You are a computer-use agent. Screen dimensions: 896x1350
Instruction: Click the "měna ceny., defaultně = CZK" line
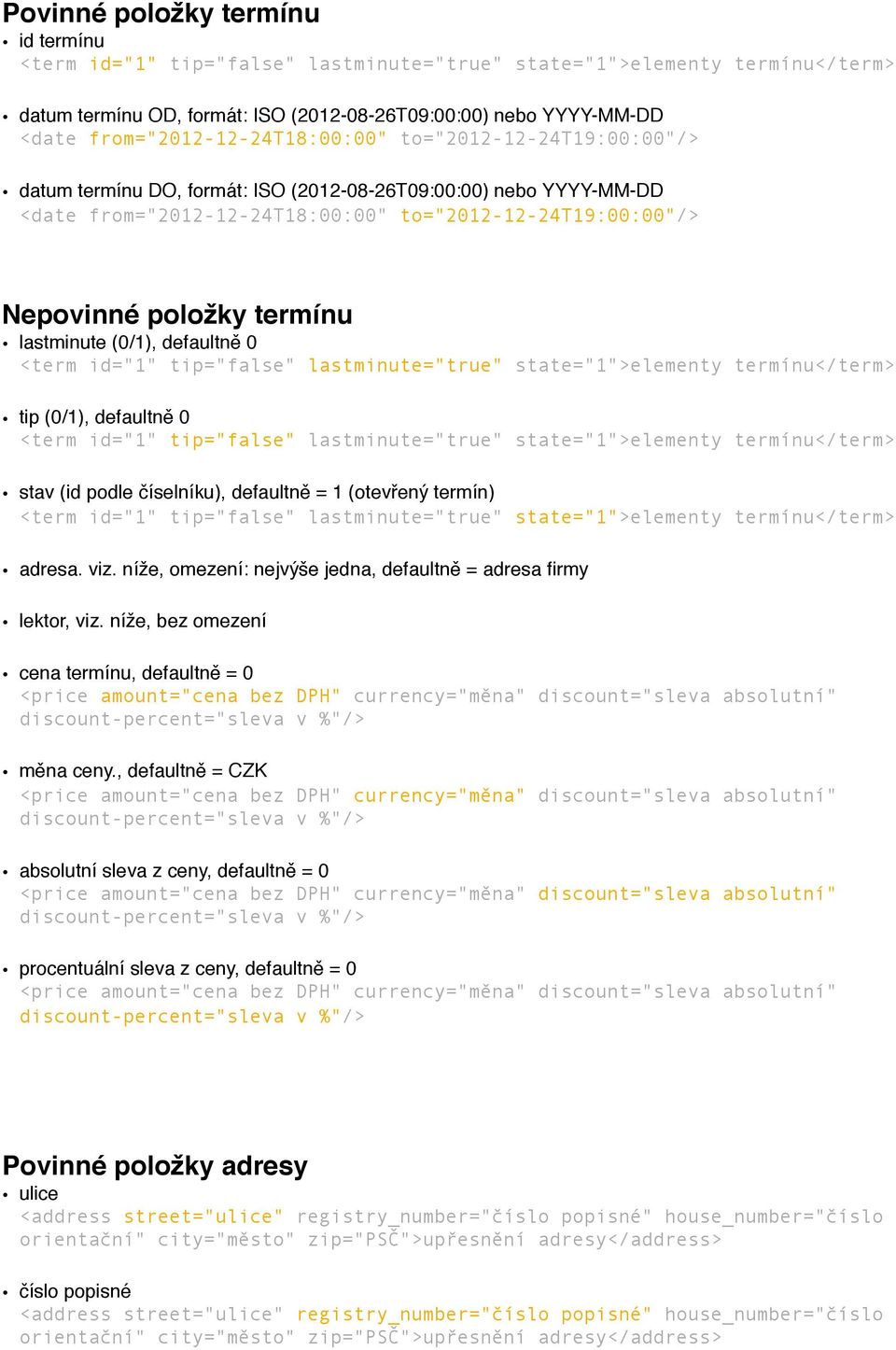tap(144, 771)
